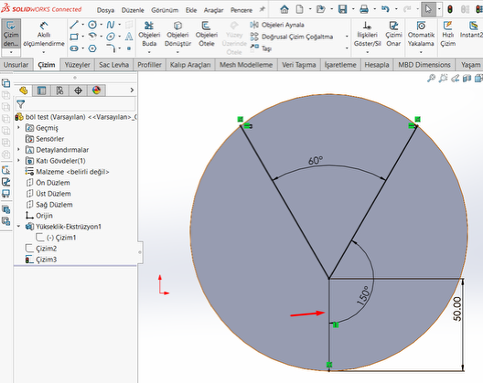Select the Circle sketch tool
The width and height of the screenshot is (484, 384).
point(92,25)
